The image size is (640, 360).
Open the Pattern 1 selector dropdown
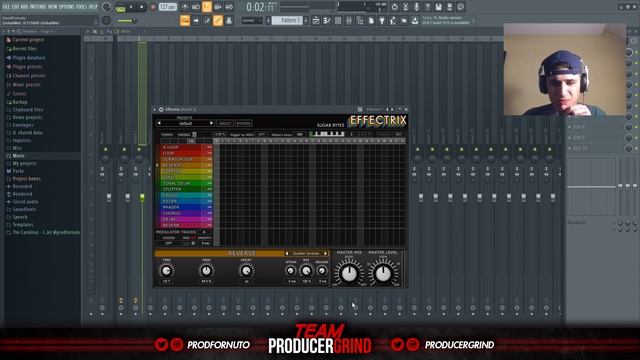pyautogui.click(x=287, y=20)
